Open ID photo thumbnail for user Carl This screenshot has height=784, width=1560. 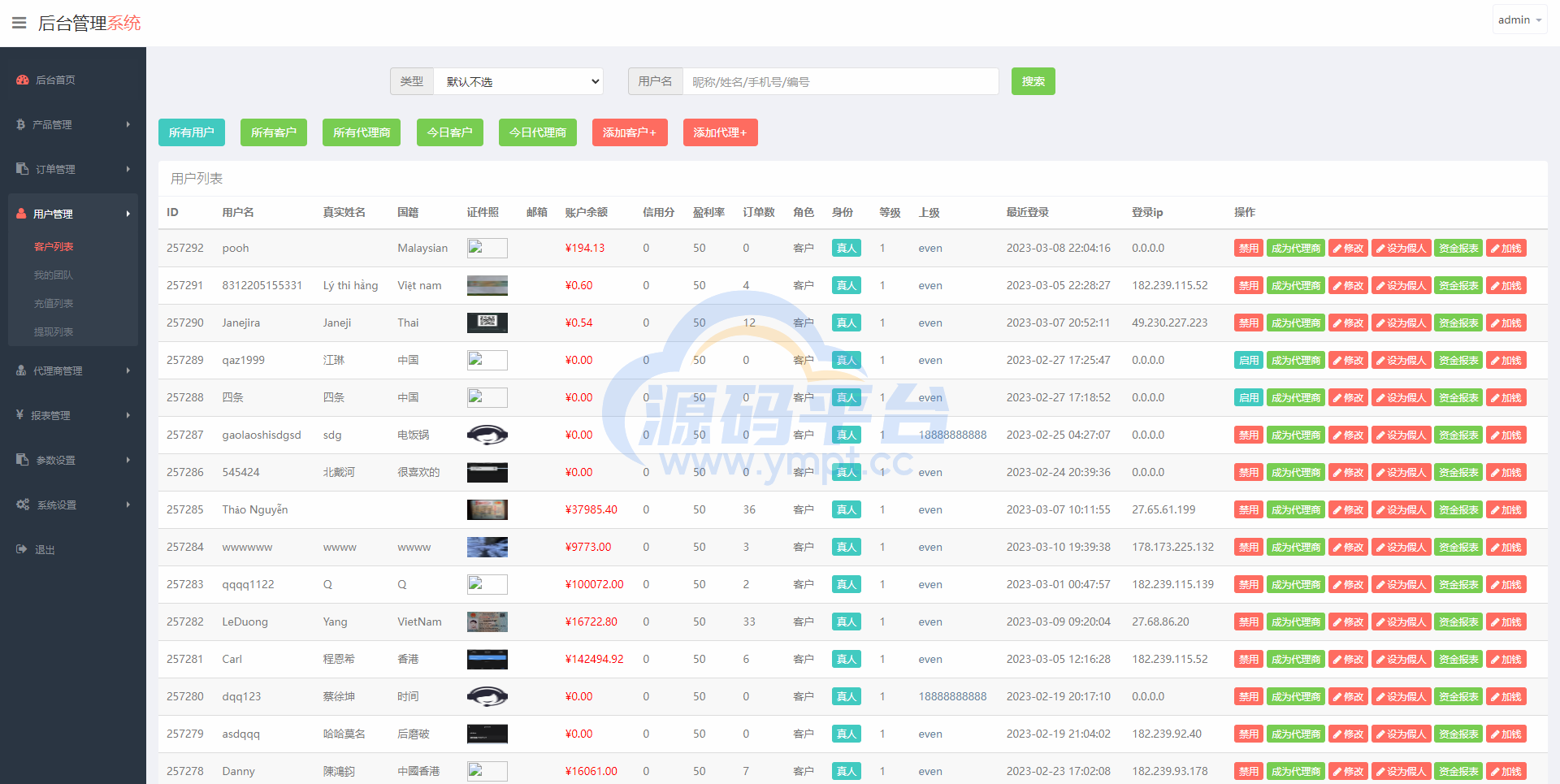(487, 659)
